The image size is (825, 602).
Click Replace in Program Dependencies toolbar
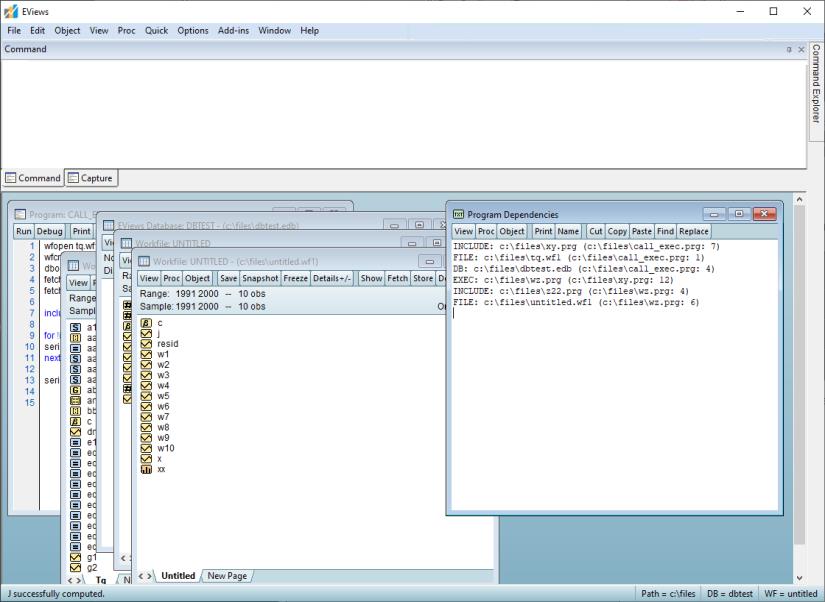pos(694,231)
